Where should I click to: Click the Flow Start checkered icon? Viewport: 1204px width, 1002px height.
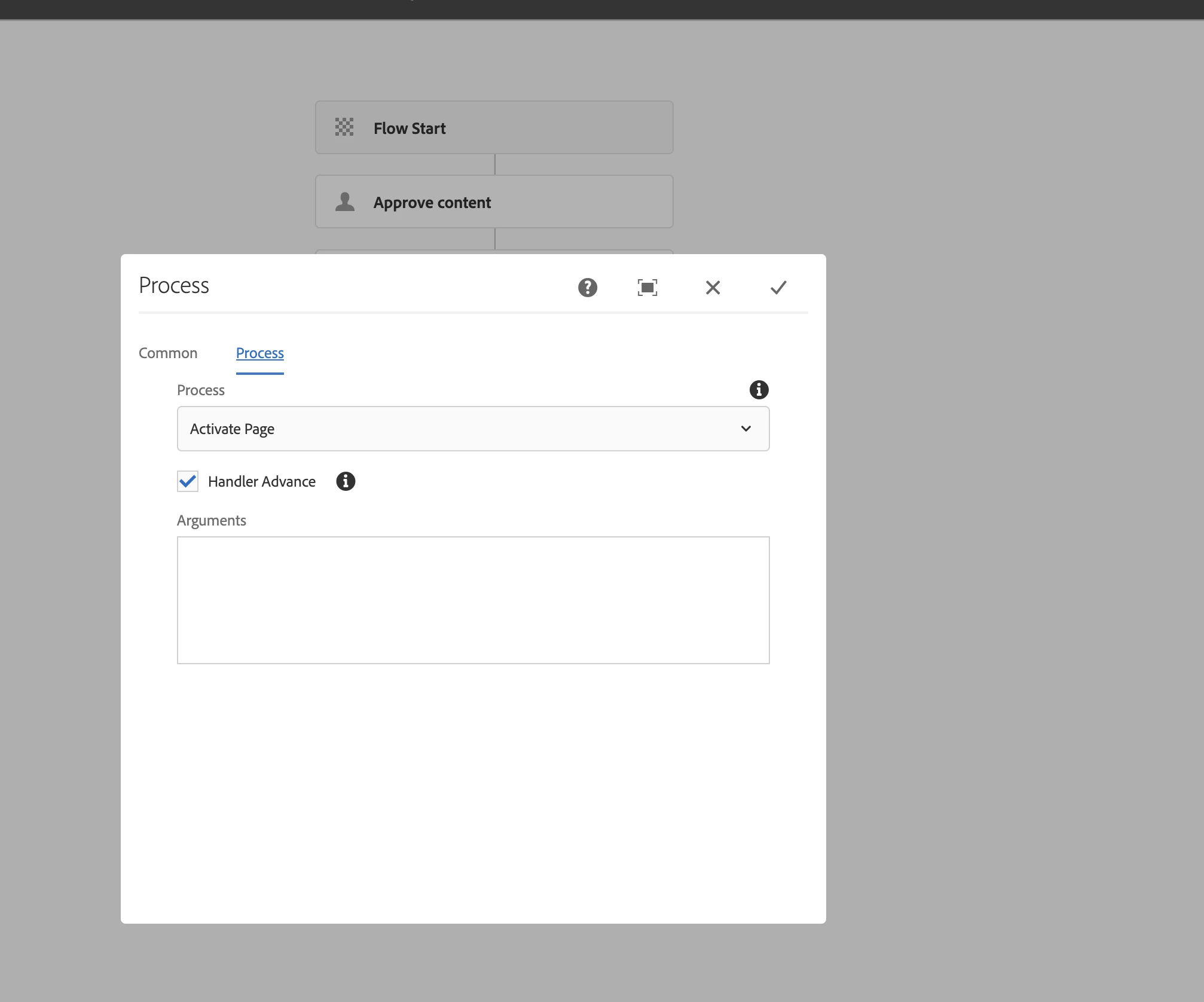[344, 127]
